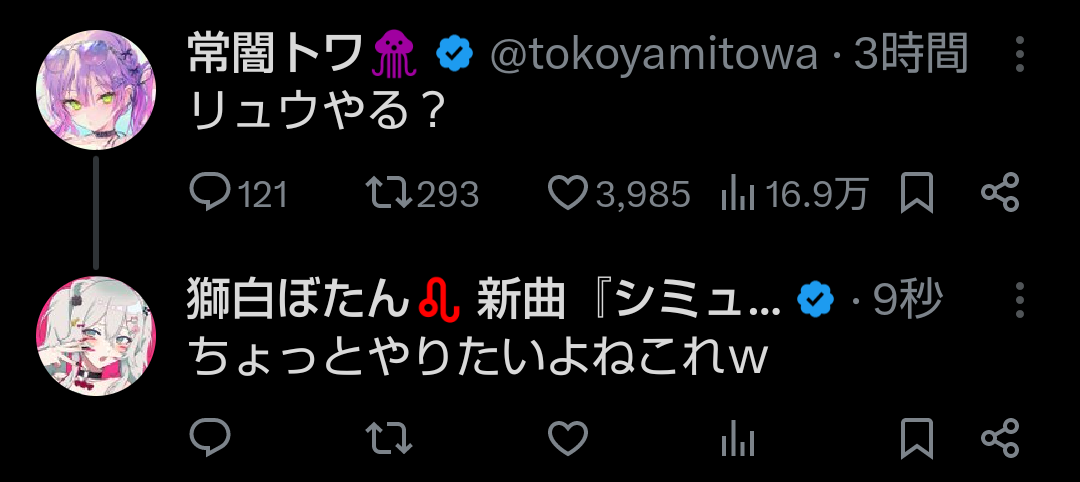
Task: Reply to Shishiro Botan's tweet
Action: click(x=209, y=438)
